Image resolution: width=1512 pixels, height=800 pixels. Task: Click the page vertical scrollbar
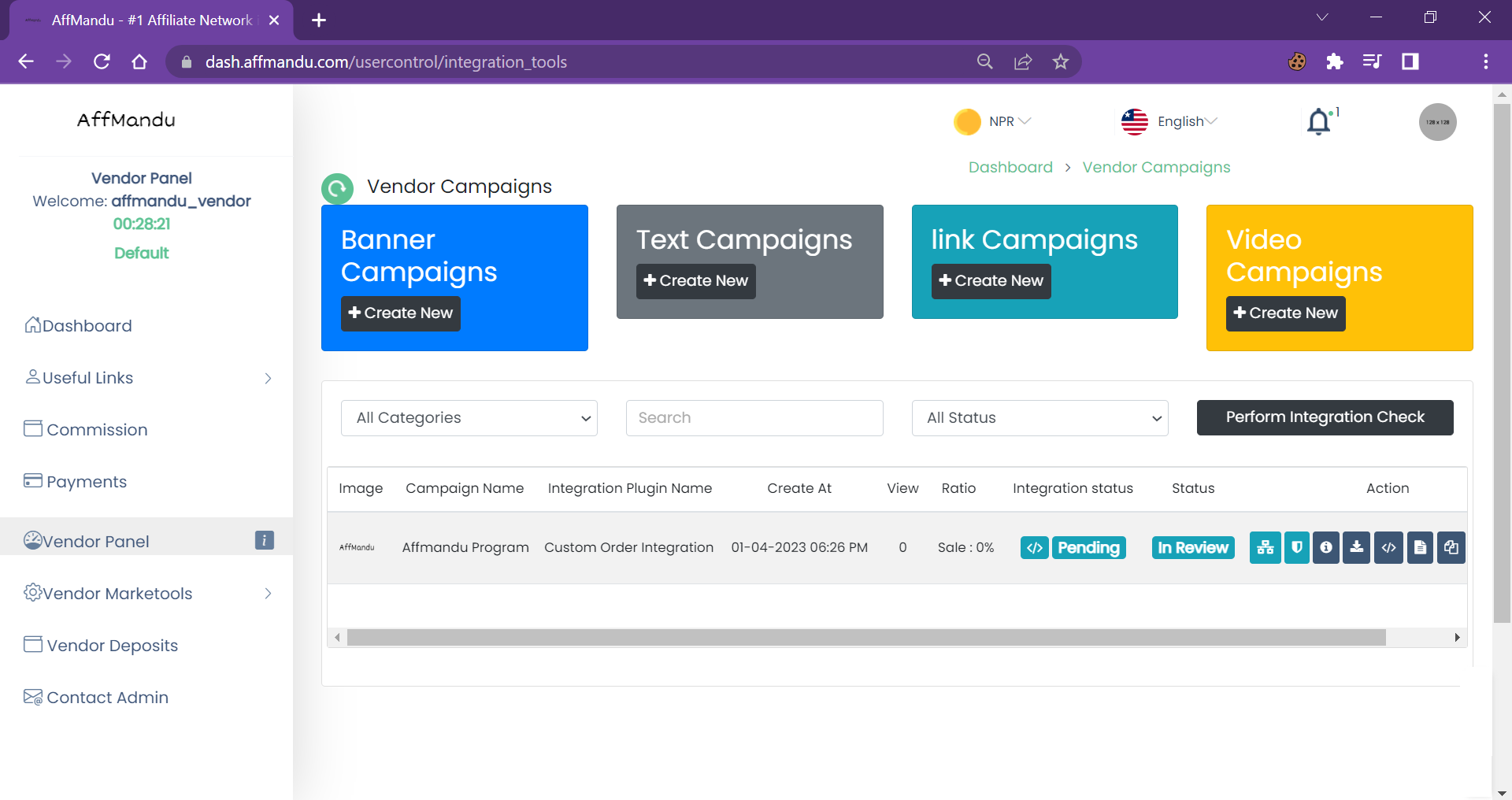(1502, 362)
